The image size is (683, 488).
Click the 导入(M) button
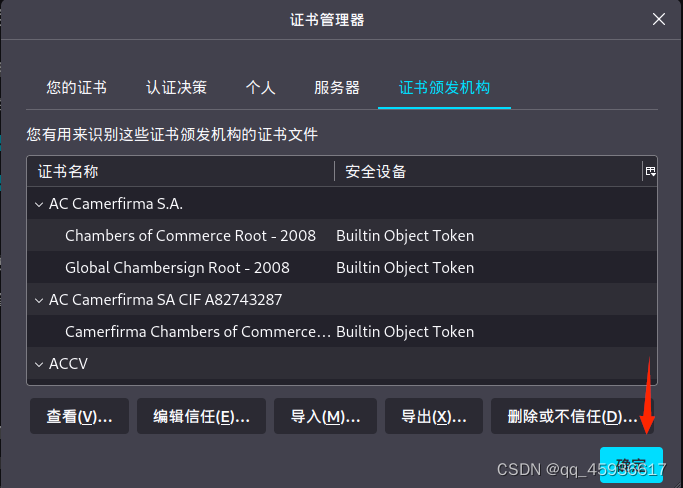point(325,416)
